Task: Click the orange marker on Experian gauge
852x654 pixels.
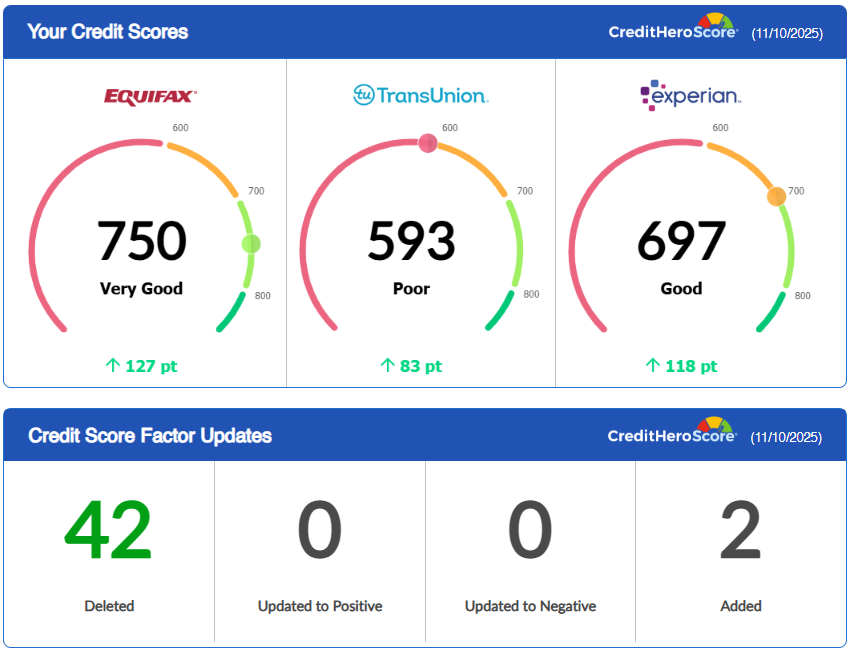Action: (776, 197)
